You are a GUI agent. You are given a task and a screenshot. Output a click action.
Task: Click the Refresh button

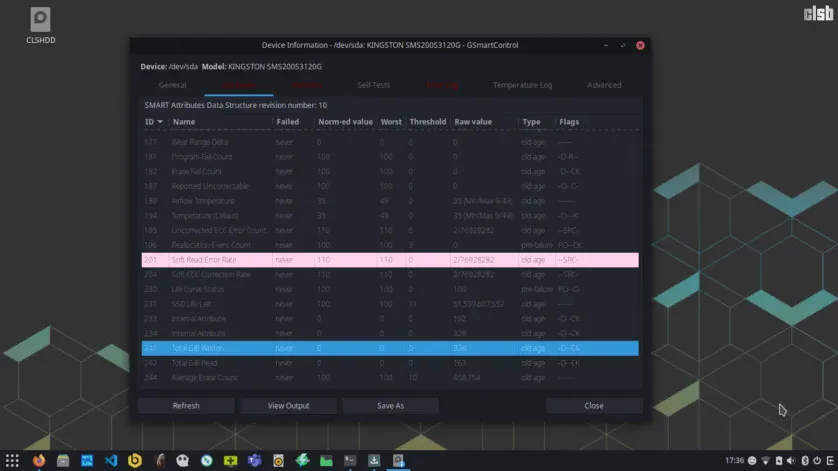[x=186, y=406]
